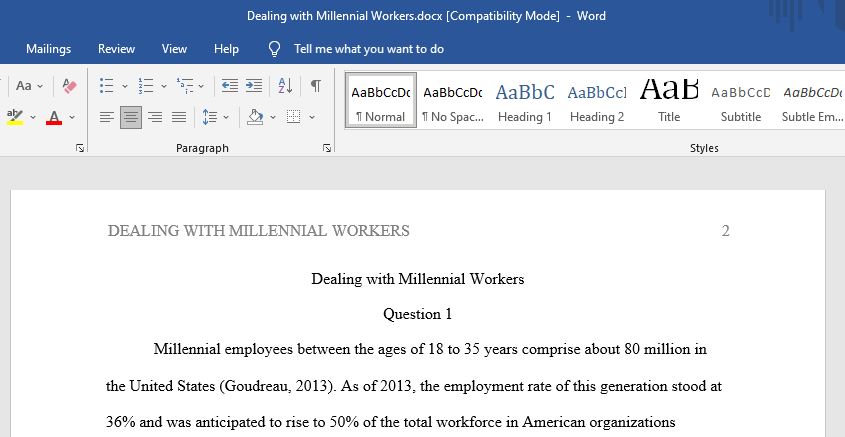Expand the shading color dropdown
Viewport: 845px width, 437px height.
[x=273, y=117]
